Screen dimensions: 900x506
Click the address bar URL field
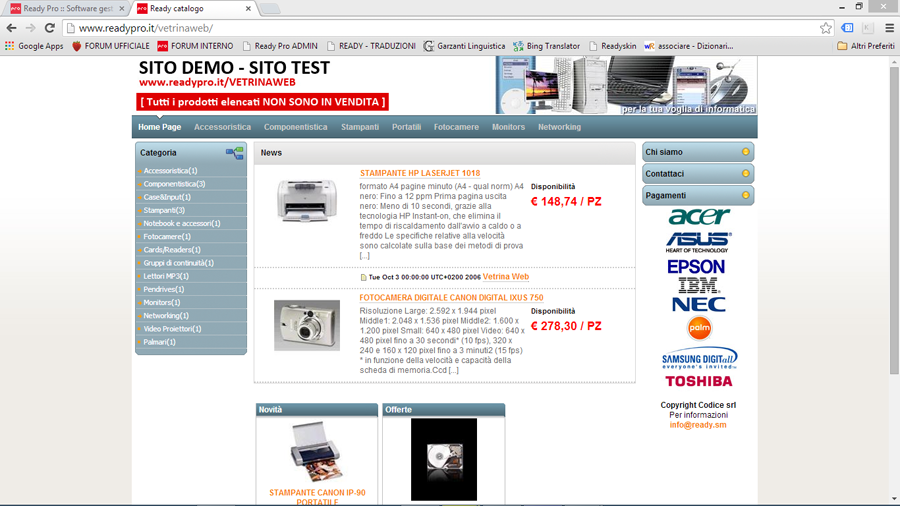click(442, 28)
